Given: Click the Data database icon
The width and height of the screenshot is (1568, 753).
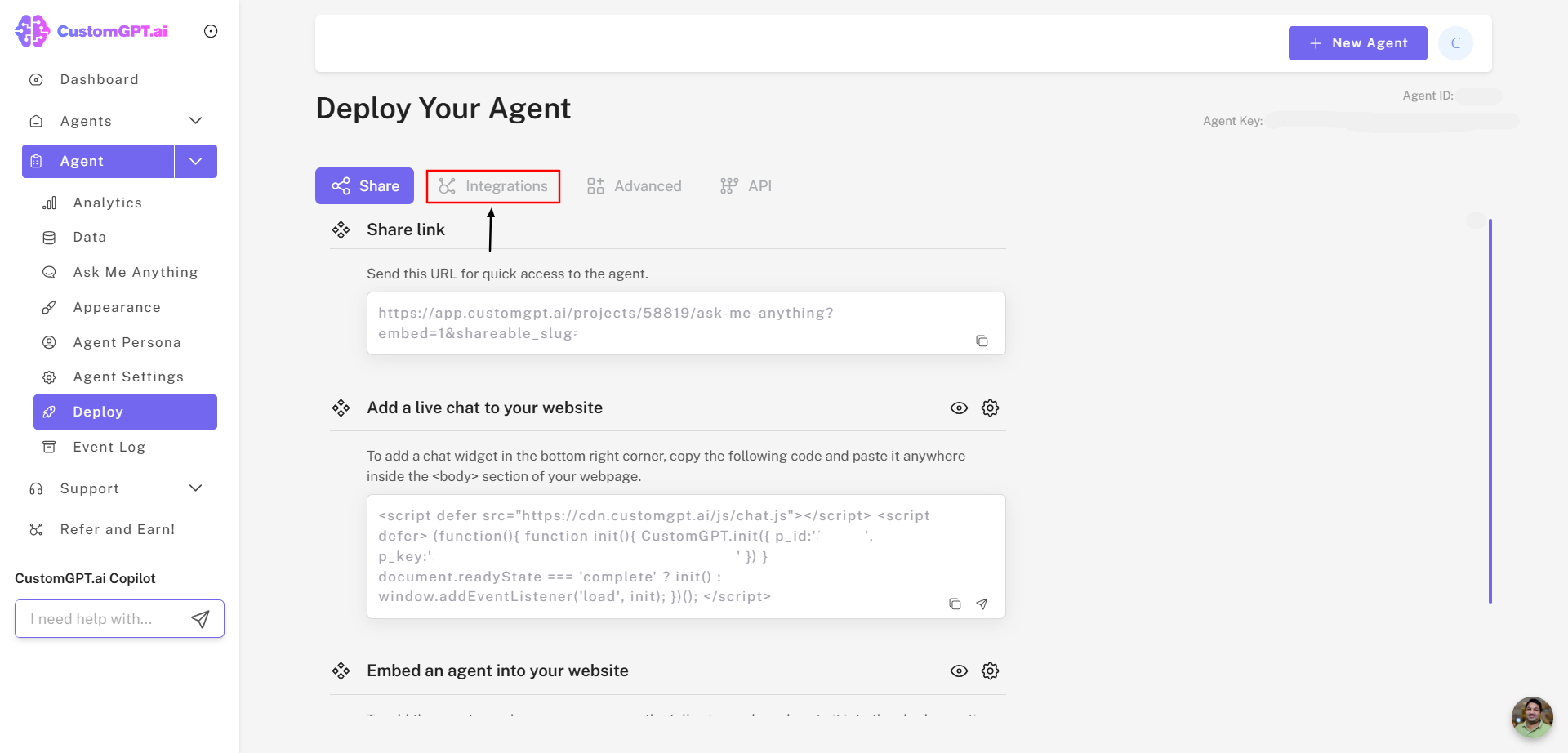Looking at the screenshot, I should 49,238.
